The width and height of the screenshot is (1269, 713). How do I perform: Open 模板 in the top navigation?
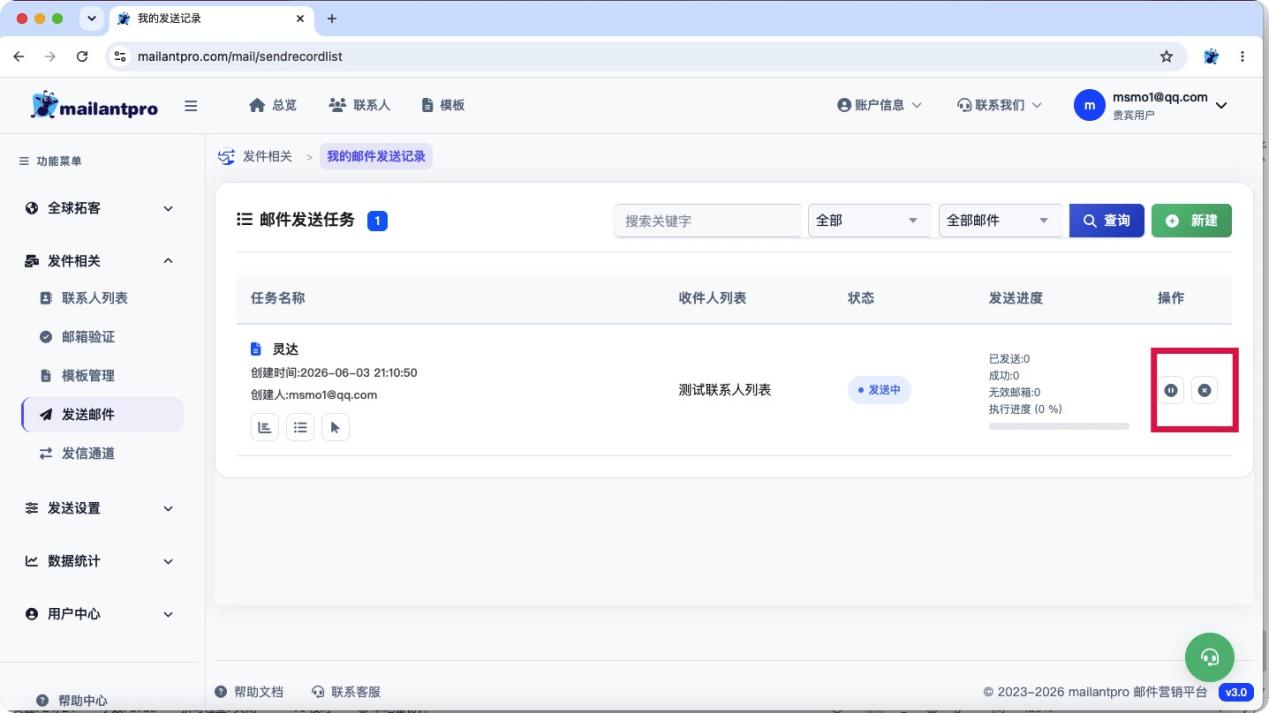pyautogui.click(x=443, y=105)
